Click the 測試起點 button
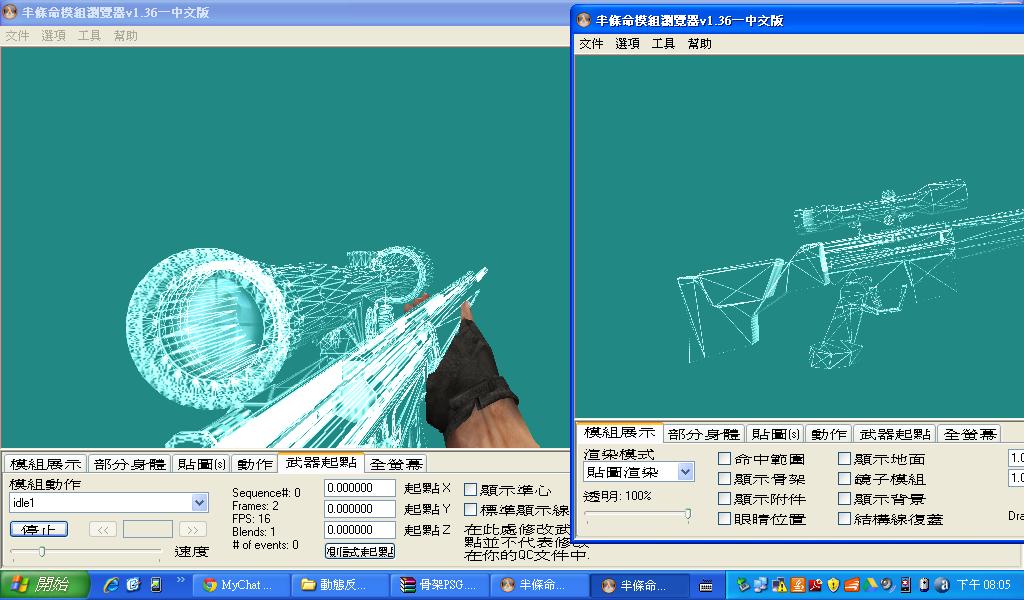This screenshot has height=600, width=1024. [x=360, y=551]
